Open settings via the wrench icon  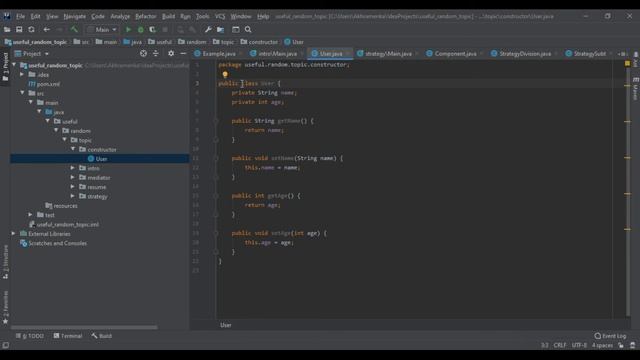coord(208,30)
